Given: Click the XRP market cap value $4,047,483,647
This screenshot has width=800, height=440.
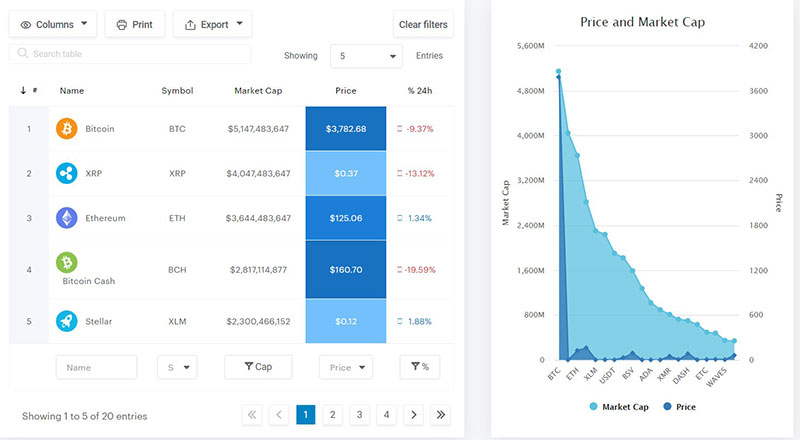Looking at the screenshot, I should tap(258, 173).
